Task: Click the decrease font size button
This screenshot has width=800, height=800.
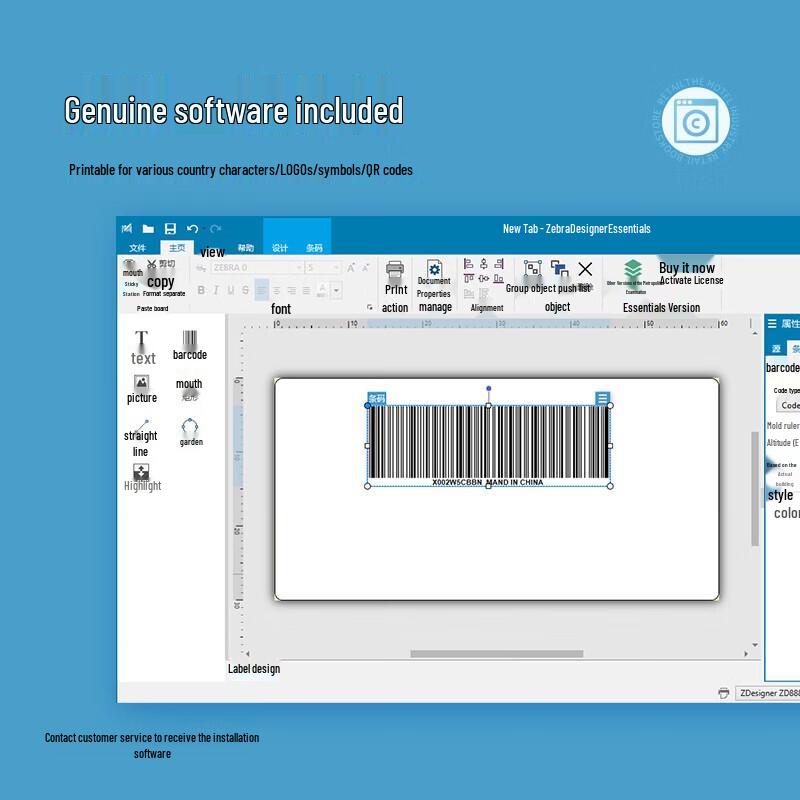Action: (365, 267)
